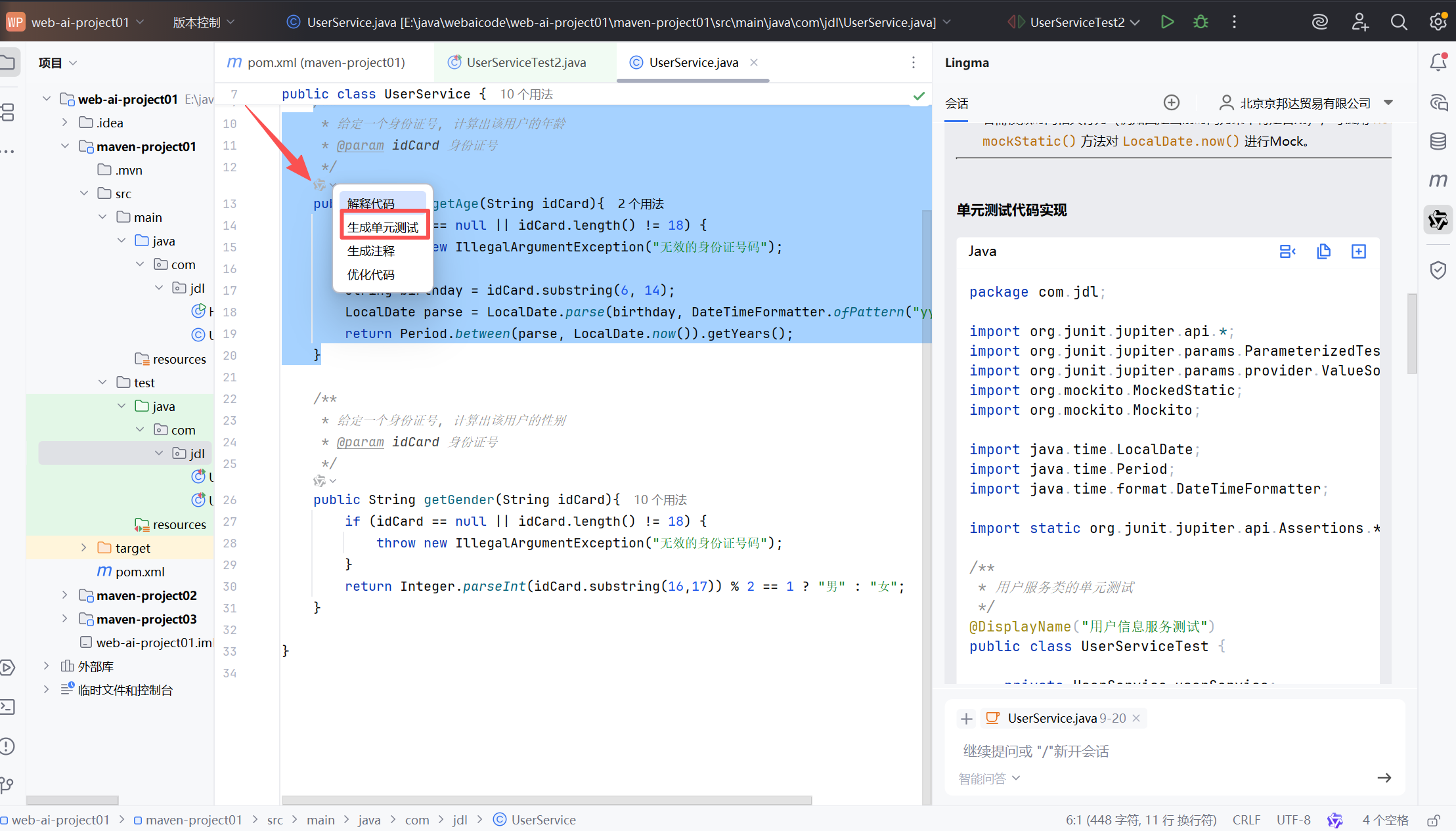The width and height of the screenshot is (1456, 831).
Task: Select 生成单元测试 from the popup menu
Action: [x=383, y=227]
